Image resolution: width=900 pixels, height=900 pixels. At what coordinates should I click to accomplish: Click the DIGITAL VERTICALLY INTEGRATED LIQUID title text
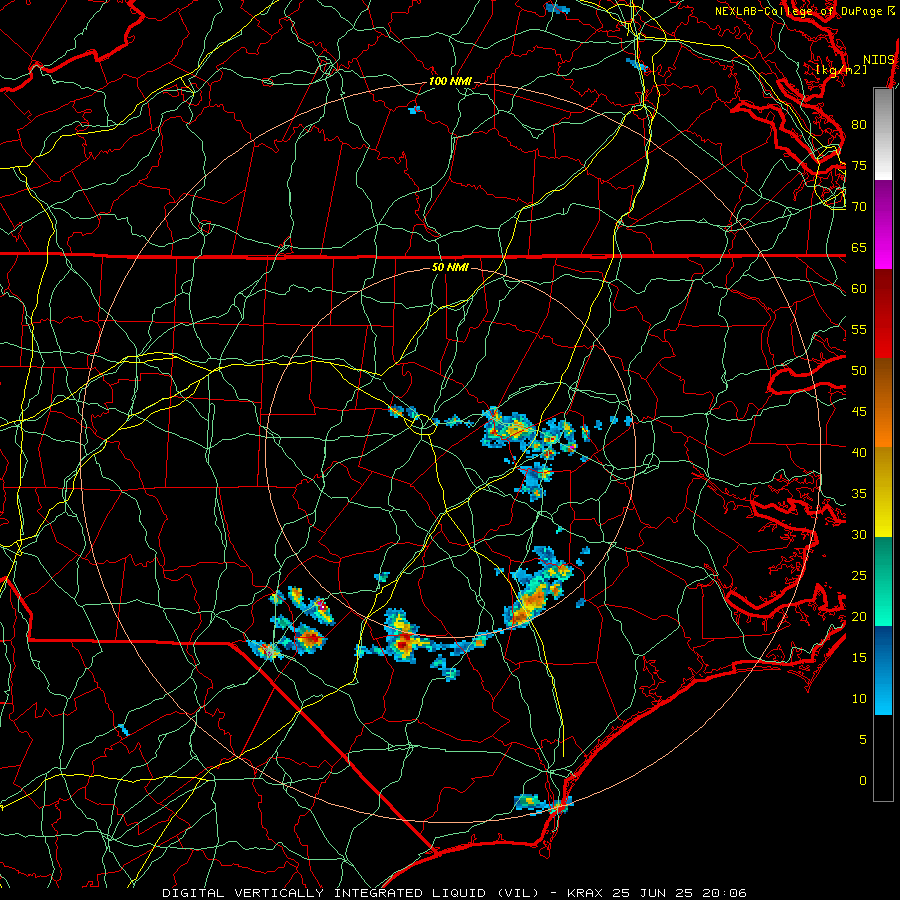point(326,893)
